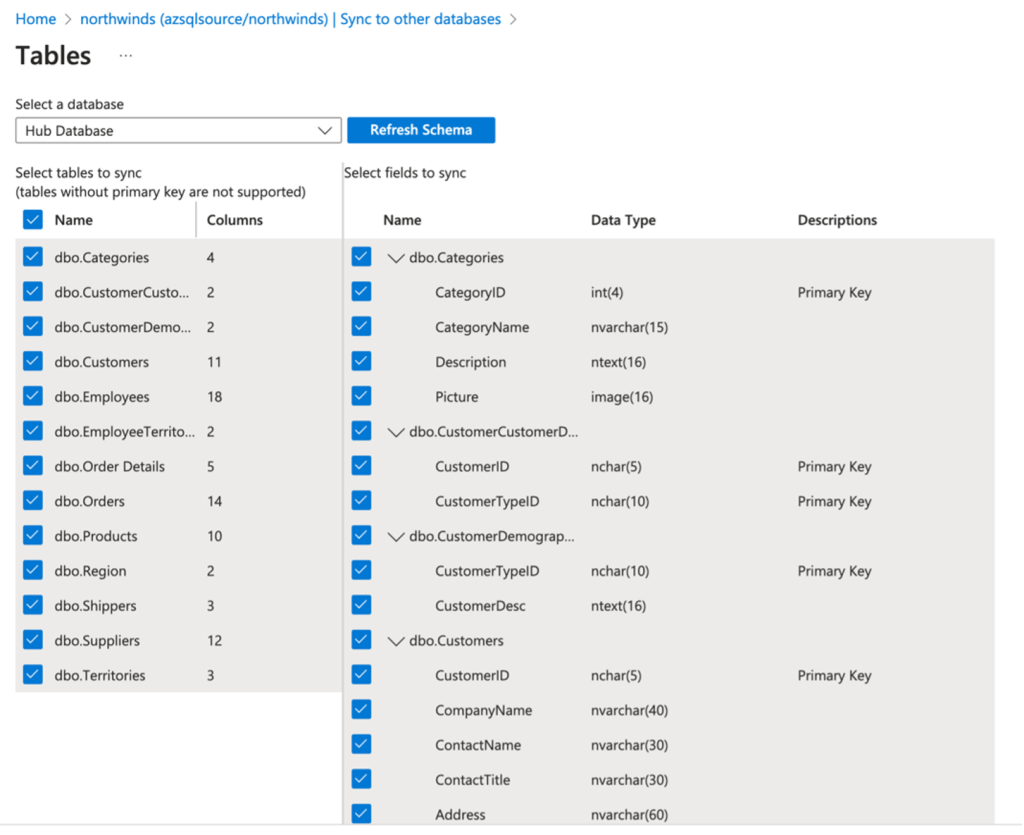Collapse the dbo.CustomerDemograp group

pyautogui.click(x=397, y=535)
